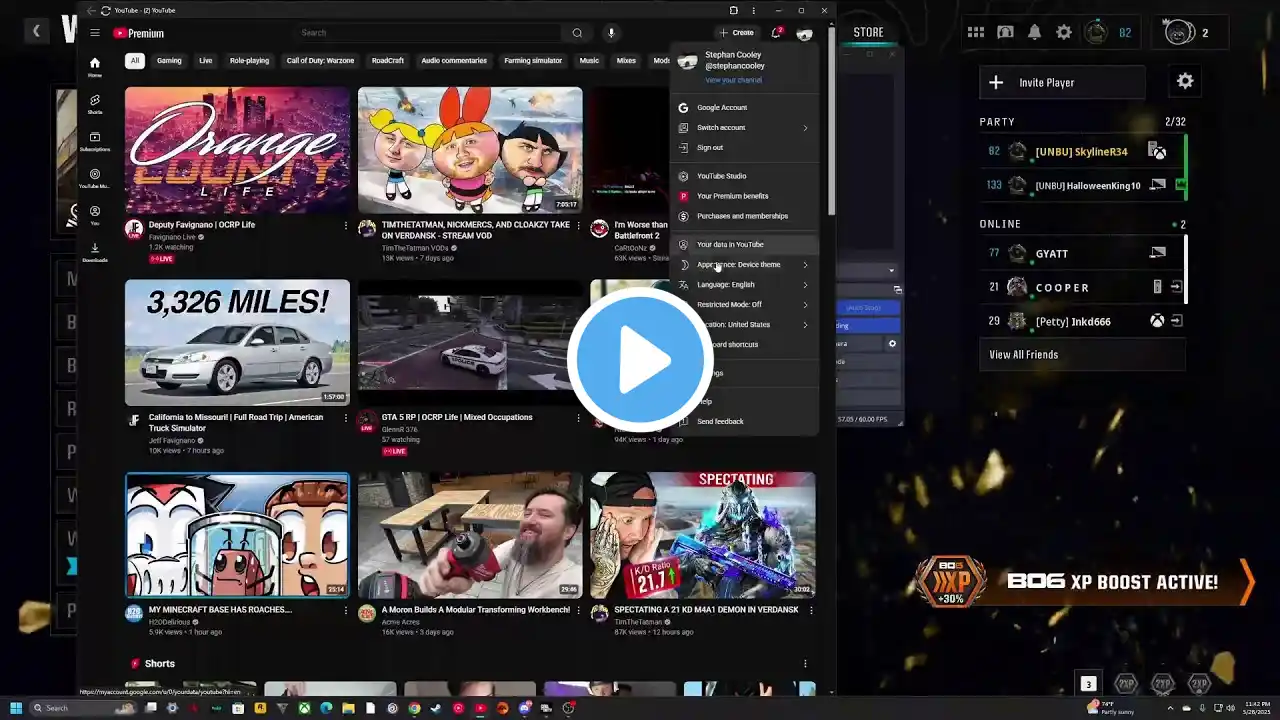1280x720 pixels.
Task: Open the You page in sidebar
Action: click(x=95, y=215)
